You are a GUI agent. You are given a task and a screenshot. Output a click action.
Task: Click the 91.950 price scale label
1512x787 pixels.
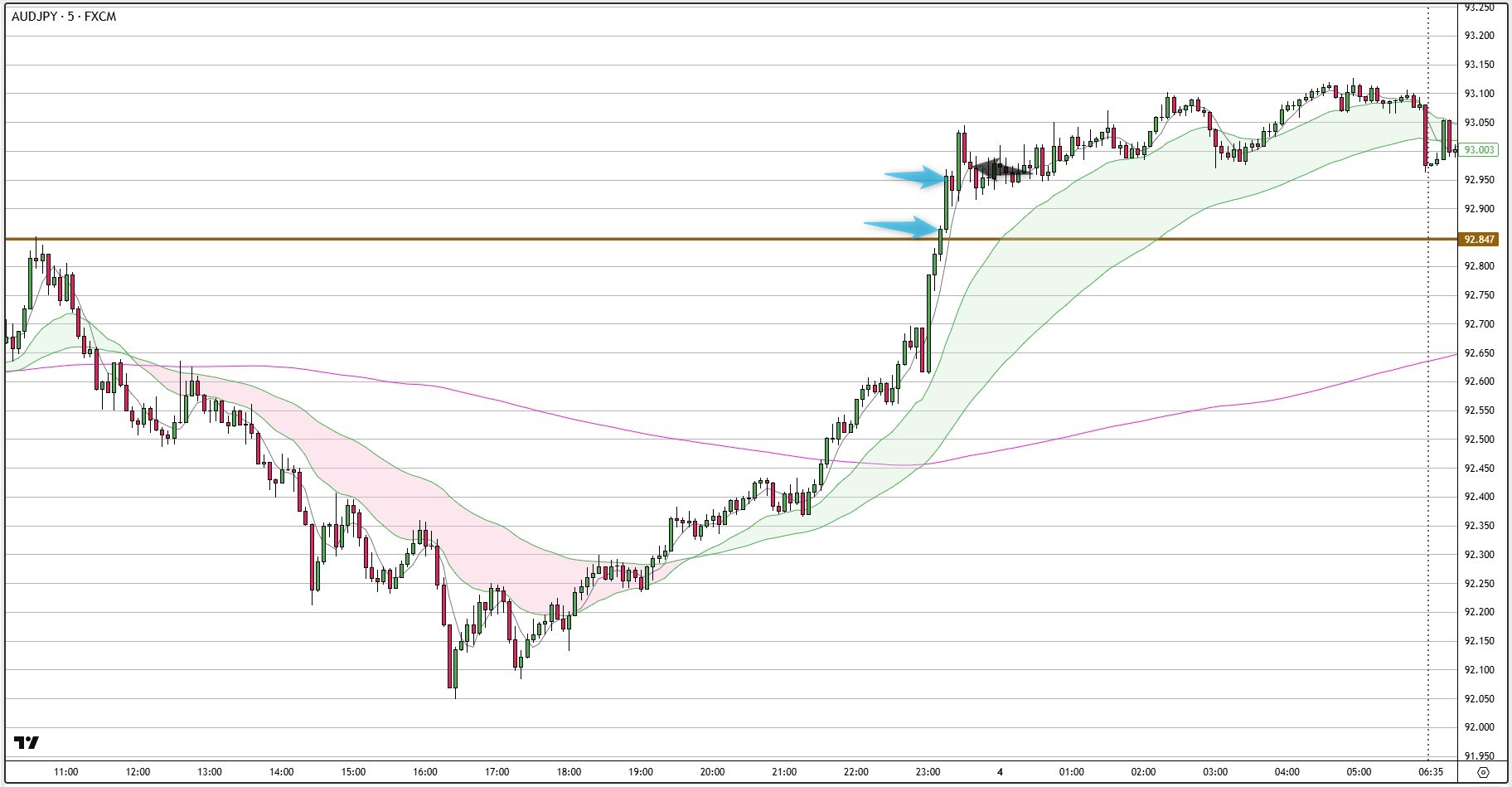pyautogui.click(x=1480, y=756)
